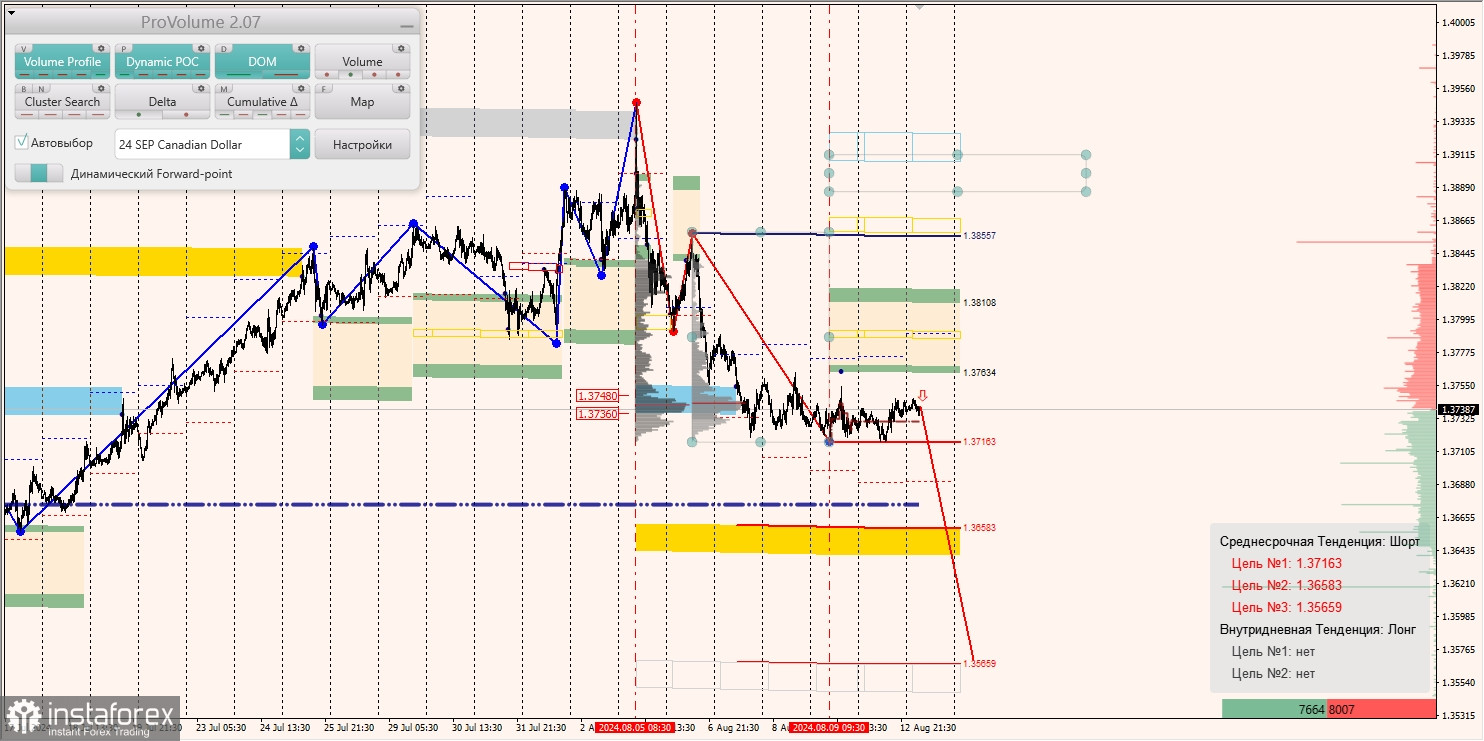The width and height of the screenshot is (1484, 741).
Task: Click the B hotkey tag on Cluster Search
Action: [24, 88]
